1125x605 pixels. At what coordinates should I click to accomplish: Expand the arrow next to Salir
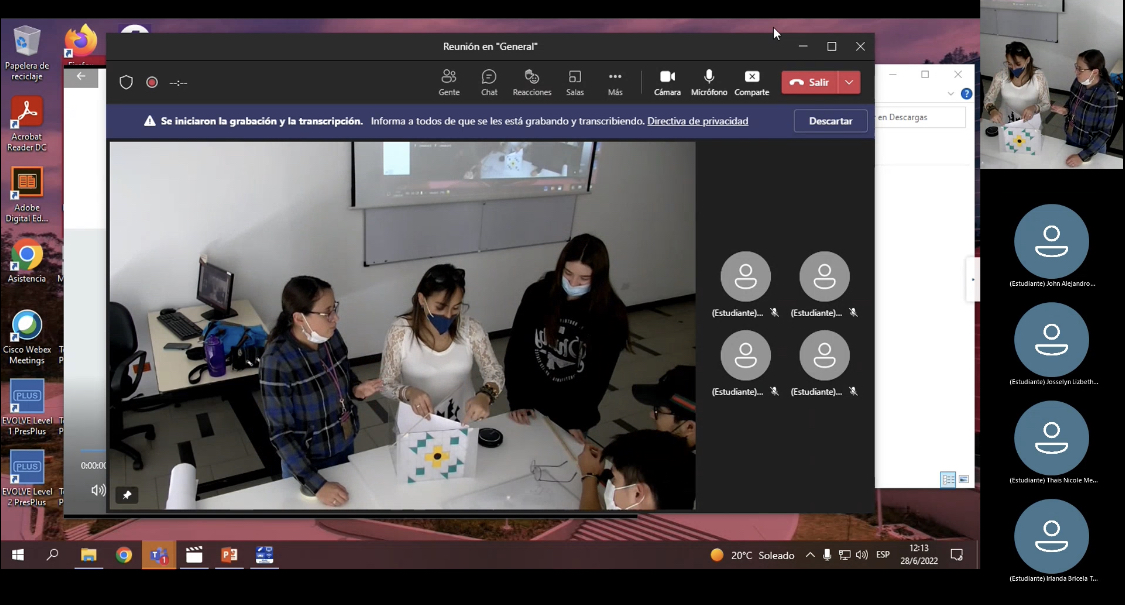pyautogui.click(x=850, y=82)
